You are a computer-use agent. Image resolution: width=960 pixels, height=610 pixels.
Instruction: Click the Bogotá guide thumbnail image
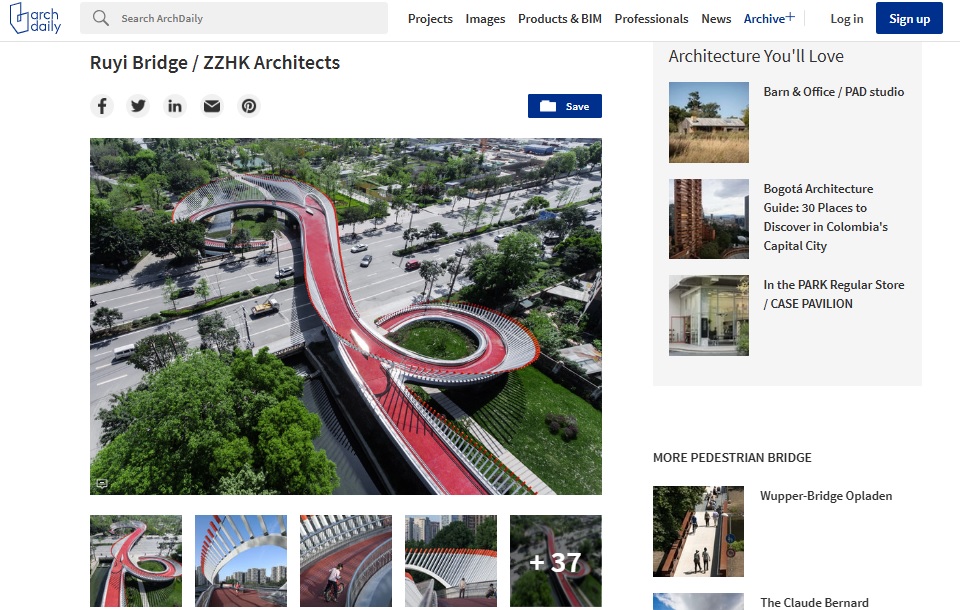click(708, 219)
